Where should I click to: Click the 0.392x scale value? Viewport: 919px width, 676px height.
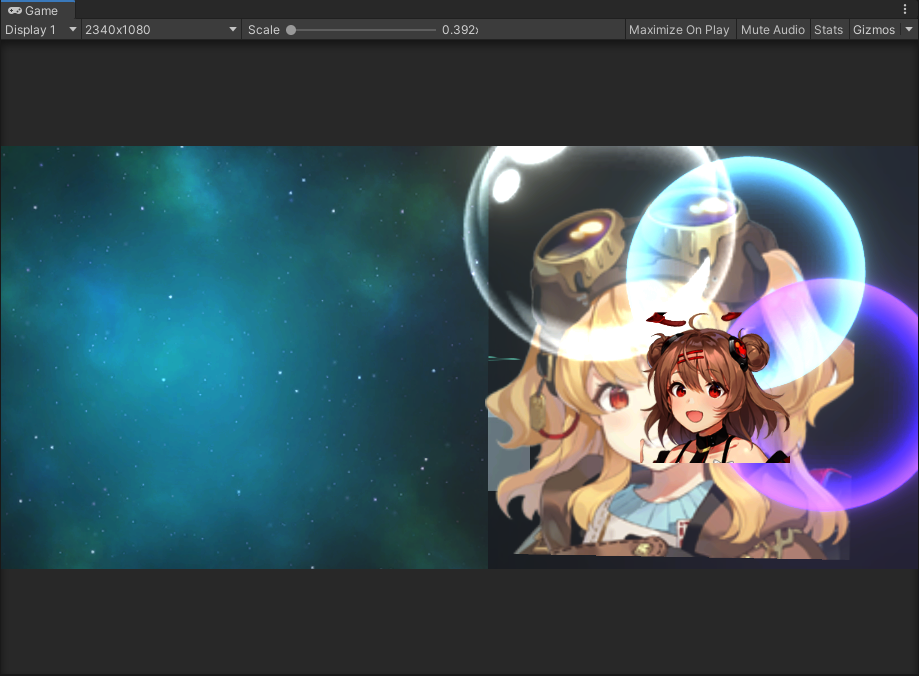460,30
